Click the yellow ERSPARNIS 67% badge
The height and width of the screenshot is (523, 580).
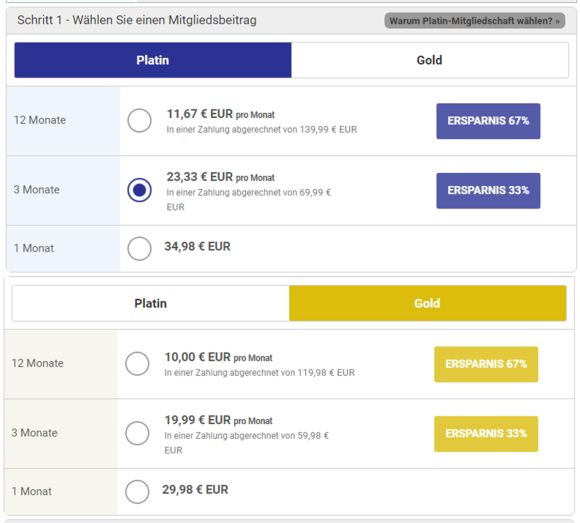point(486,364)
